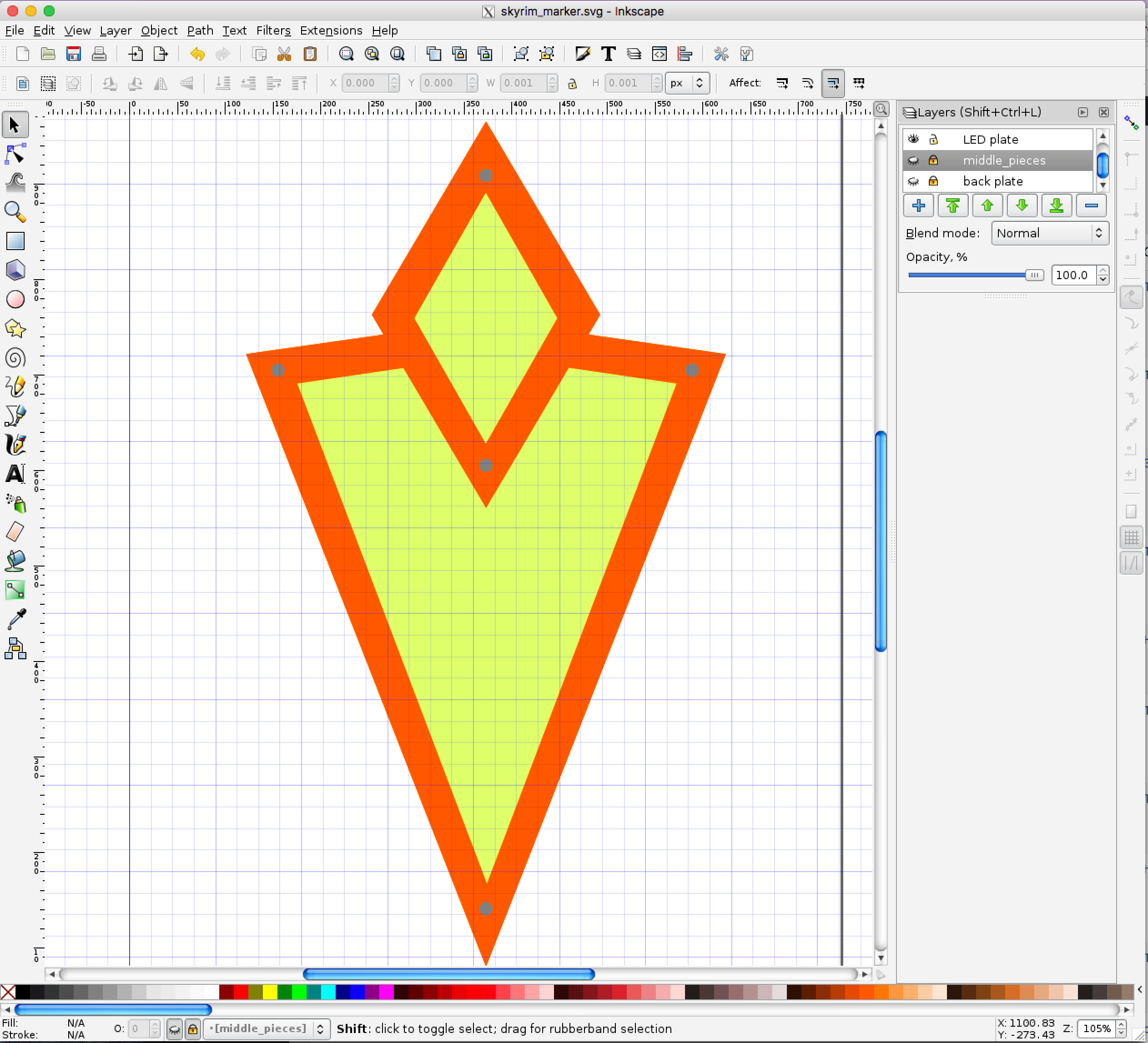The height and width of the screenshot is (1043, 1148).
Task: Pick the Paint Bucket tool
Action: (15, 562)
